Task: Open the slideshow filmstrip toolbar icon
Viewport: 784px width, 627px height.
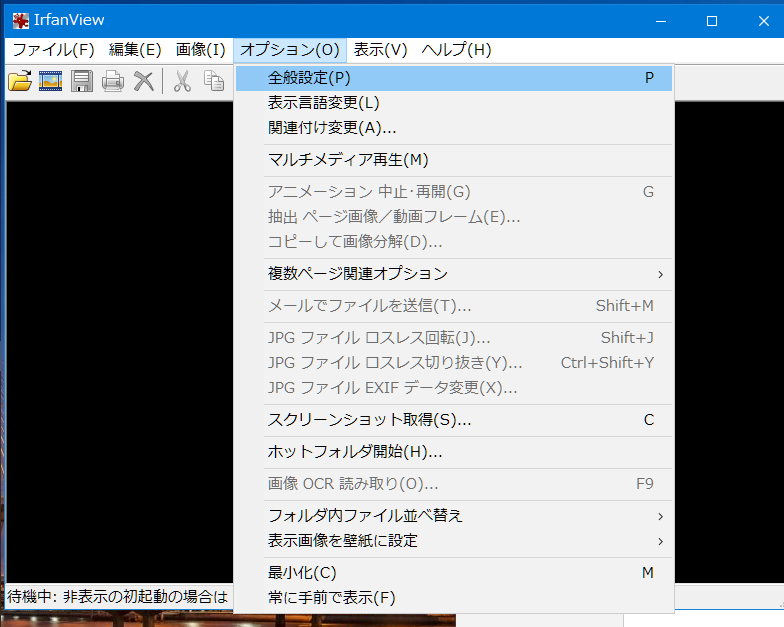Action: 50,81
